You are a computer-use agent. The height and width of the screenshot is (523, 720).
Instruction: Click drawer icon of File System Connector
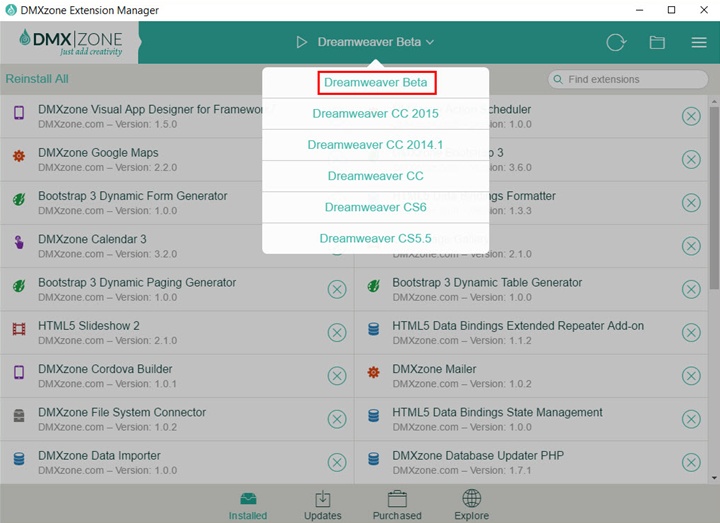19,416
